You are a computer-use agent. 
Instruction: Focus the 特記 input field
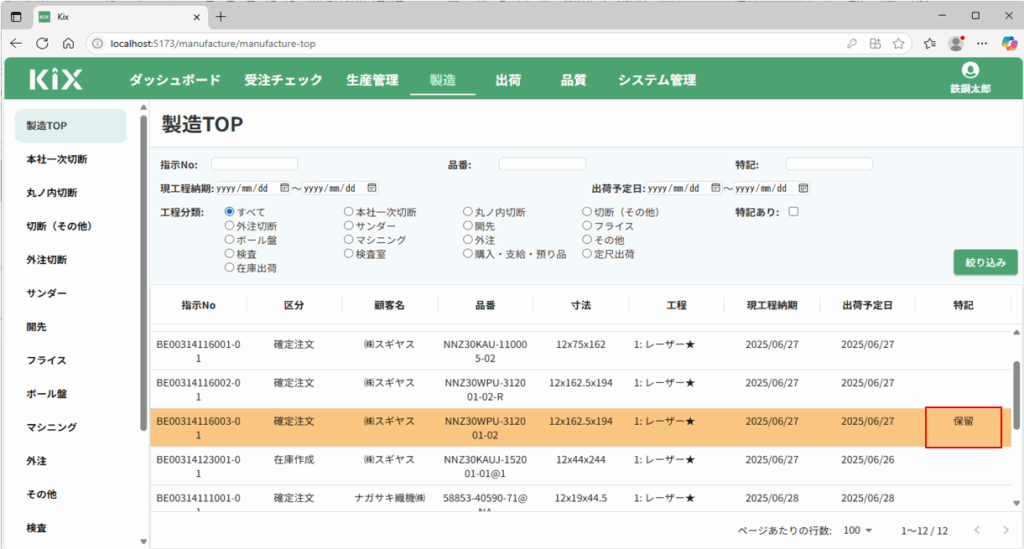(x=829, y=164)
